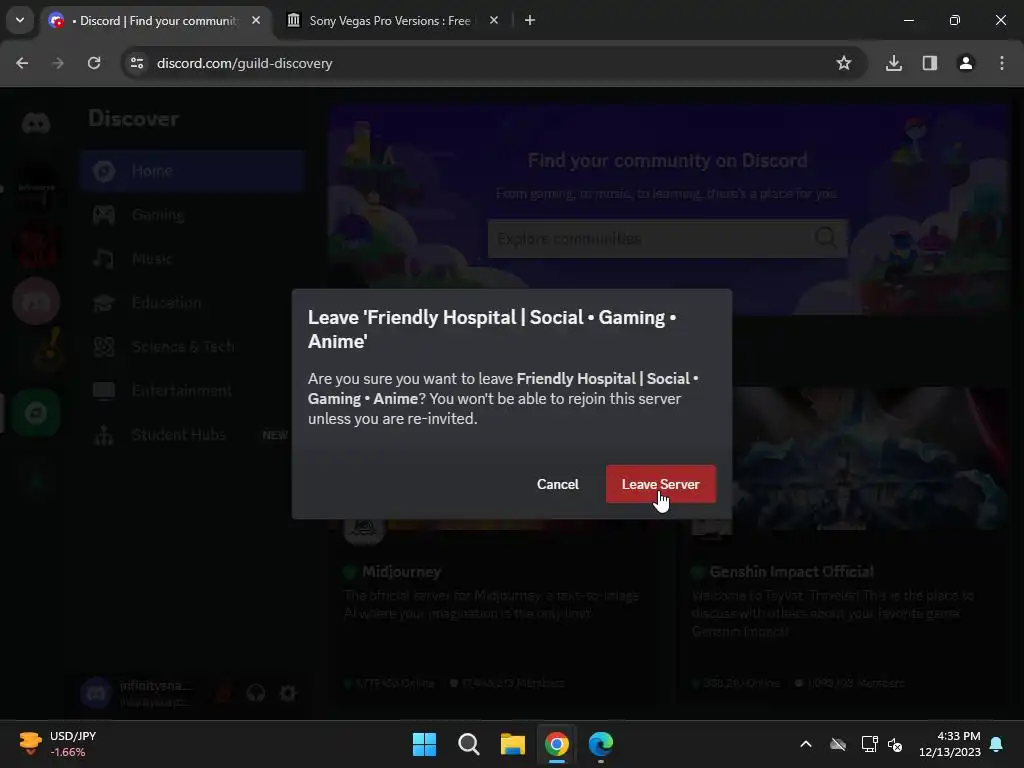Screen dimensions: 1024x768
Task: Open Chrome downloads icon
Action: [894, 63]
